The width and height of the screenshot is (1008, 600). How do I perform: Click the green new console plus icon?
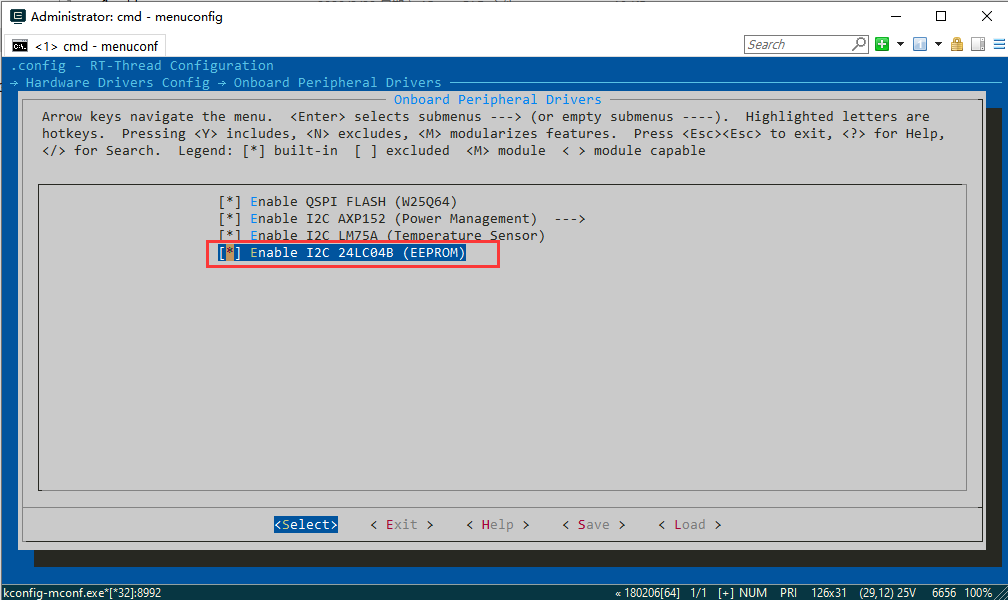coord(882,44)
